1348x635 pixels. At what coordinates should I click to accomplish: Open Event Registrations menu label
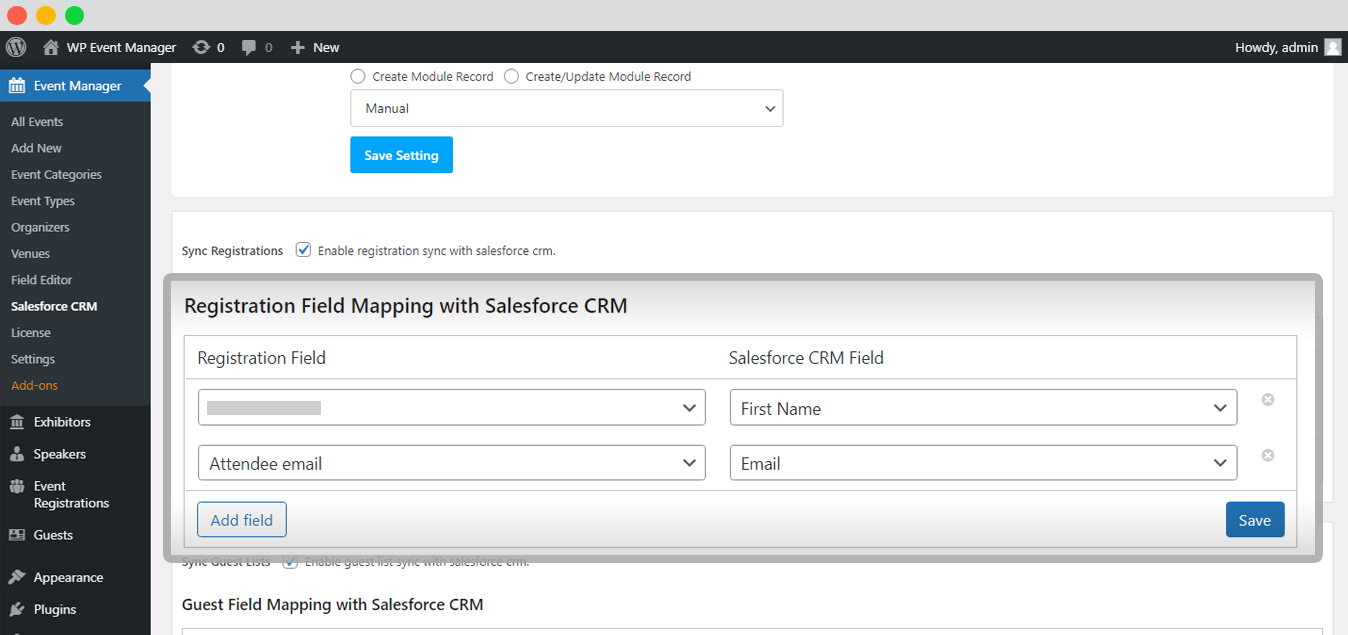click(x=71, y=494)
